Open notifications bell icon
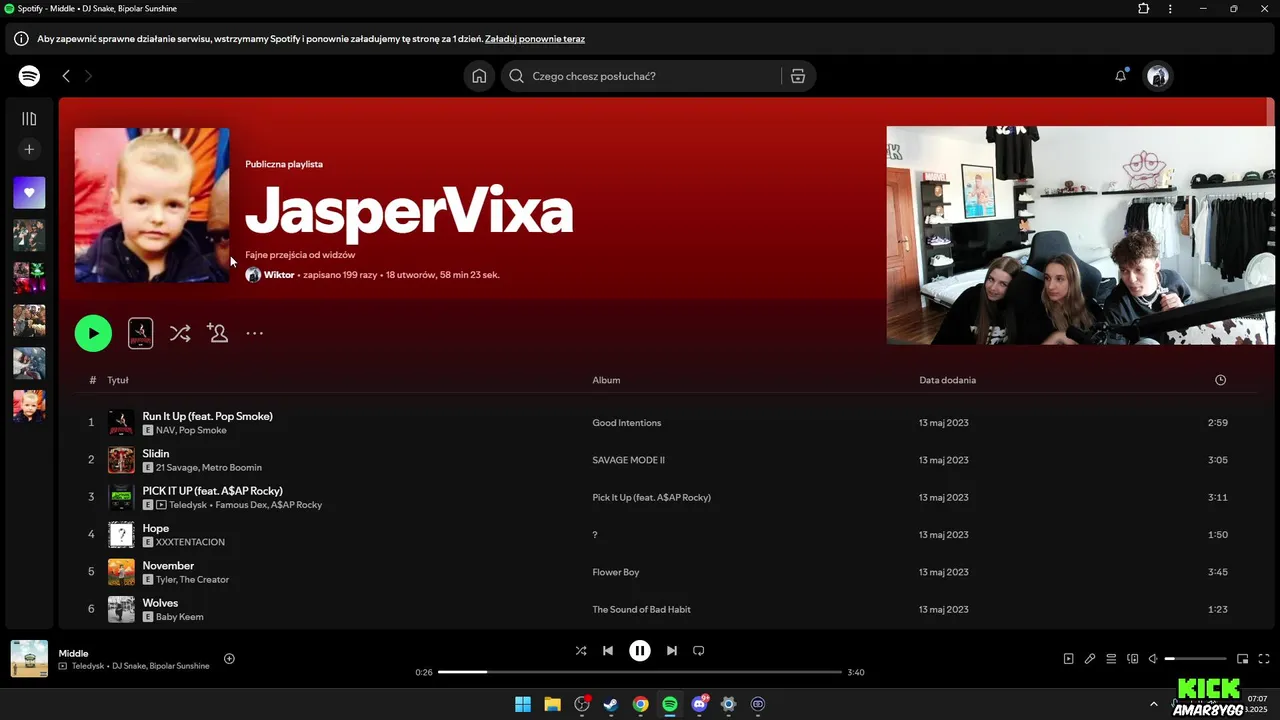Image resolution: width=1280 pixels, height=720 pixels. (1121, 76)
